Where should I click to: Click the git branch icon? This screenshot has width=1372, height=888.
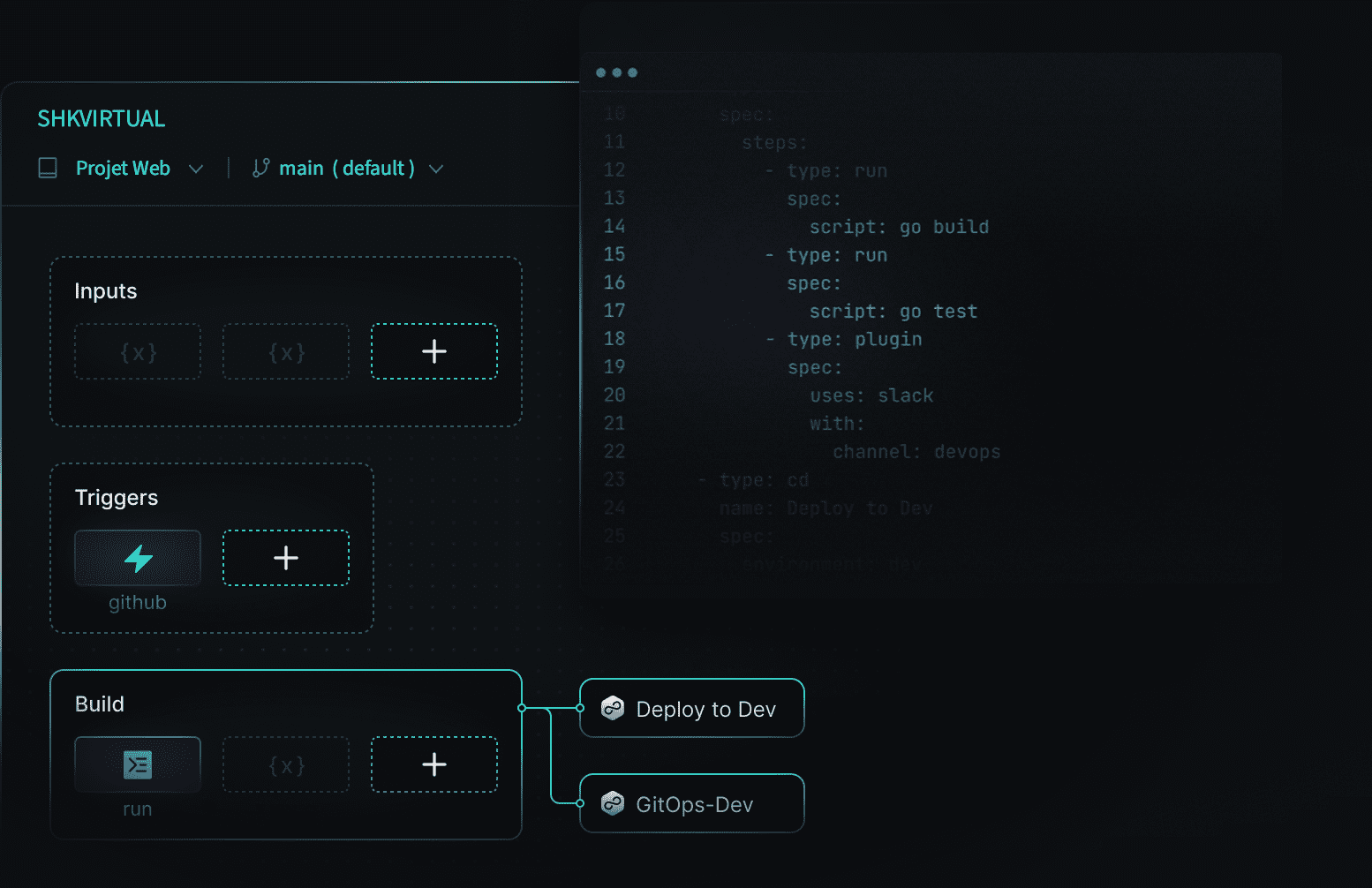click(260, 169)
